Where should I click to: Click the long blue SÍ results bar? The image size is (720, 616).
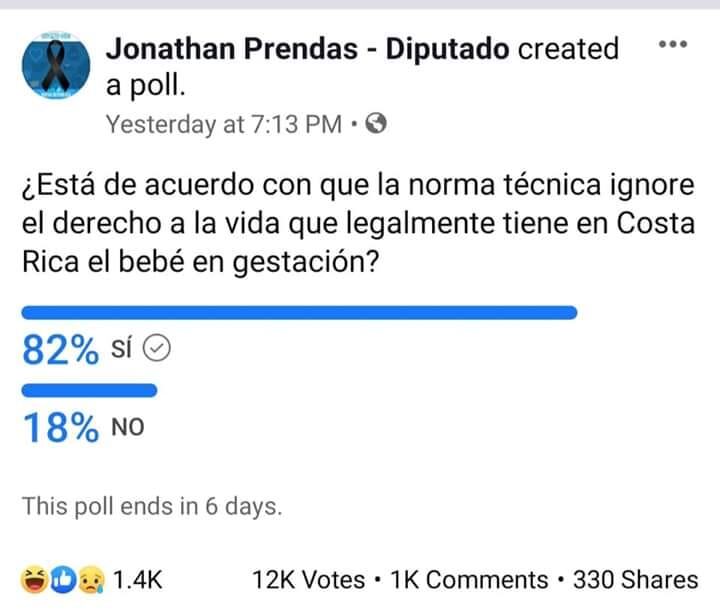[299, 312]
